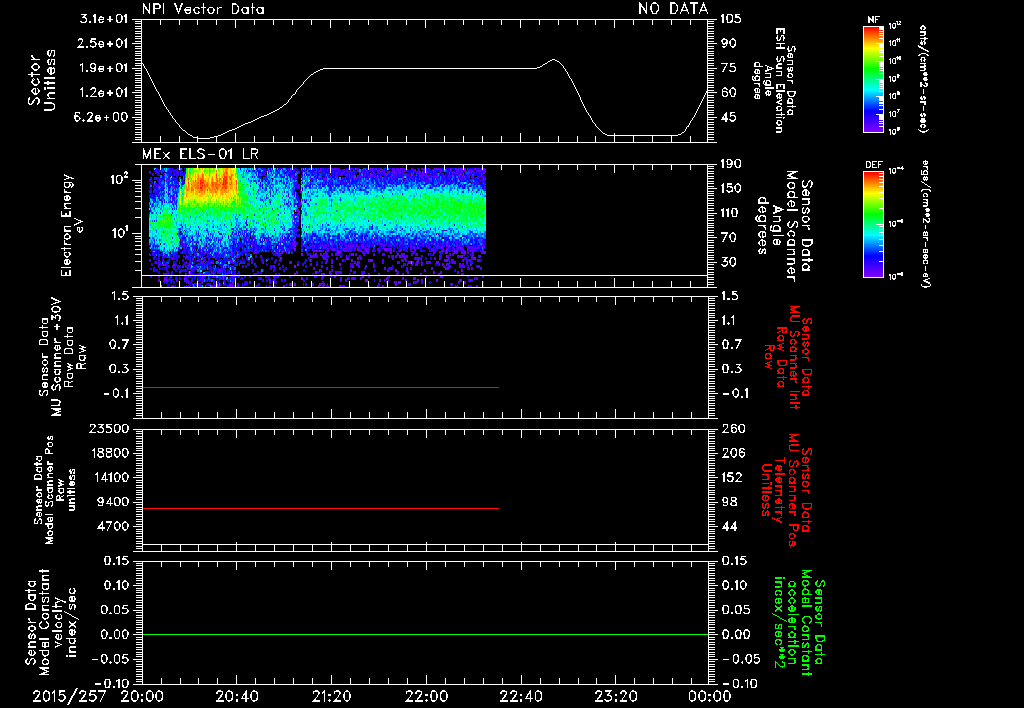This screenshot has height=708, width=1024.
Task: Select the "Sector Unitless" axis title
Action: point(42,80)
